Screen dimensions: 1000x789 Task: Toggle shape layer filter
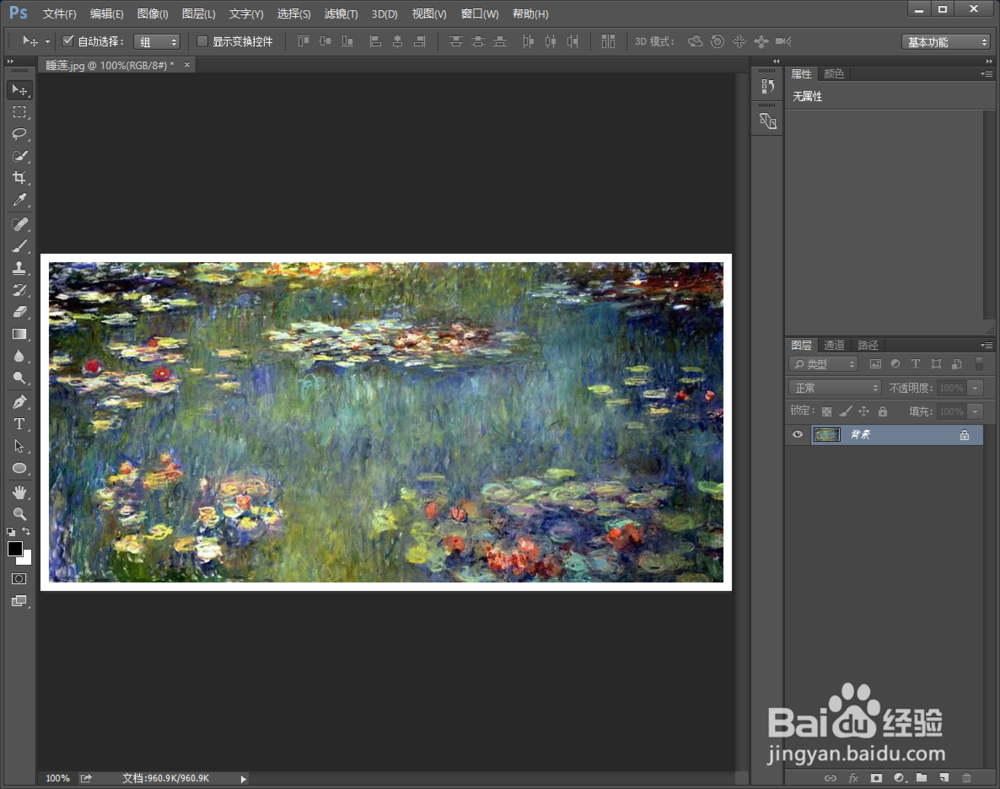click(x=936, y=364)
